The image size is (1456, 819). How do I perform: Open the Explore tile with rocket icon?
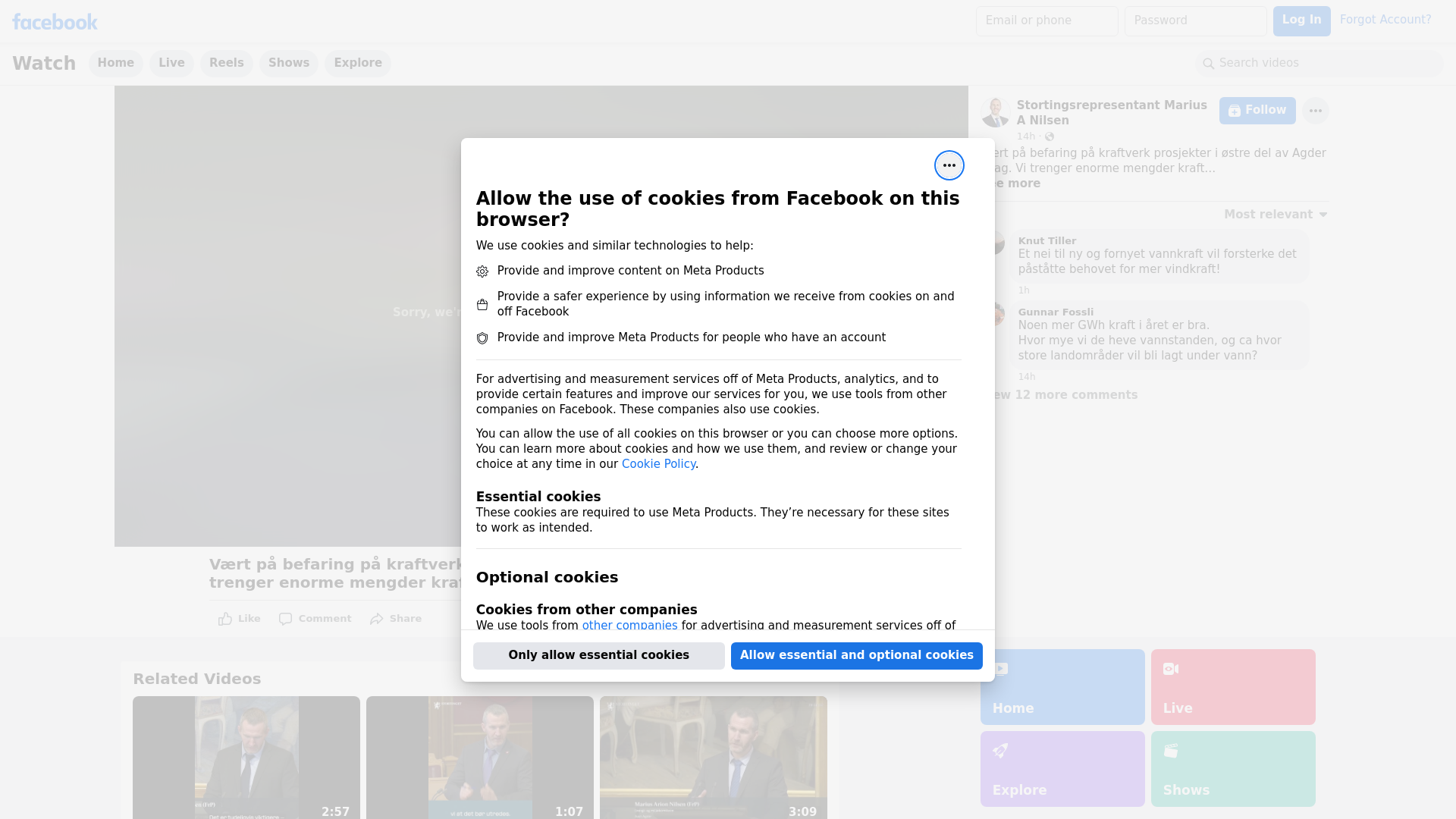coord(1062,768)
